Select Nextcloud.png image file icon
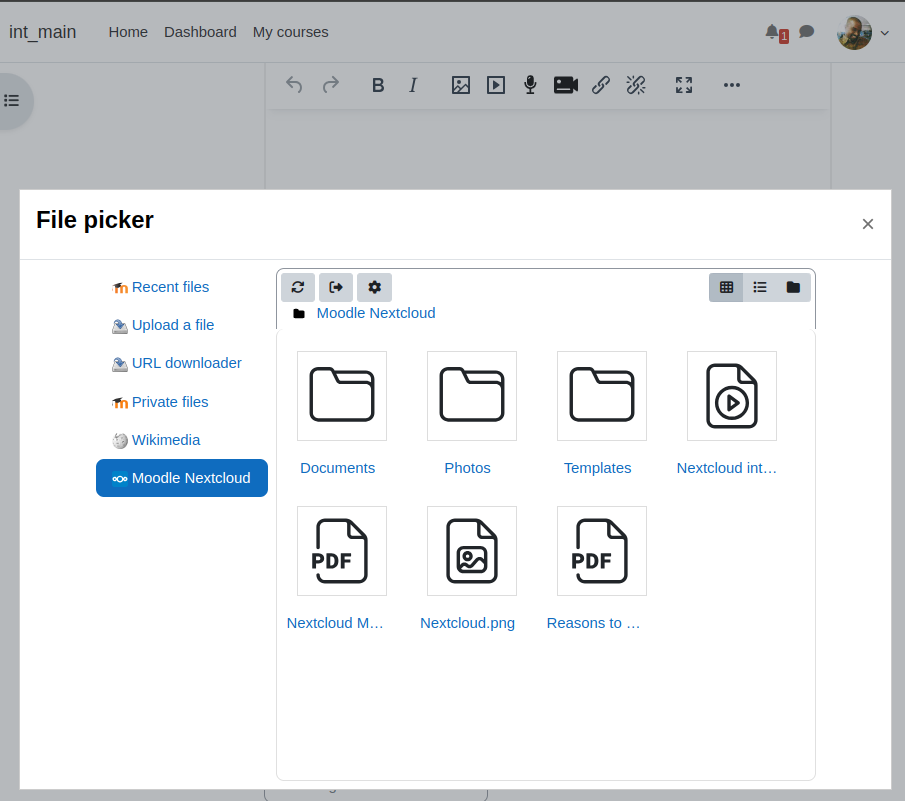 point(472,551)
